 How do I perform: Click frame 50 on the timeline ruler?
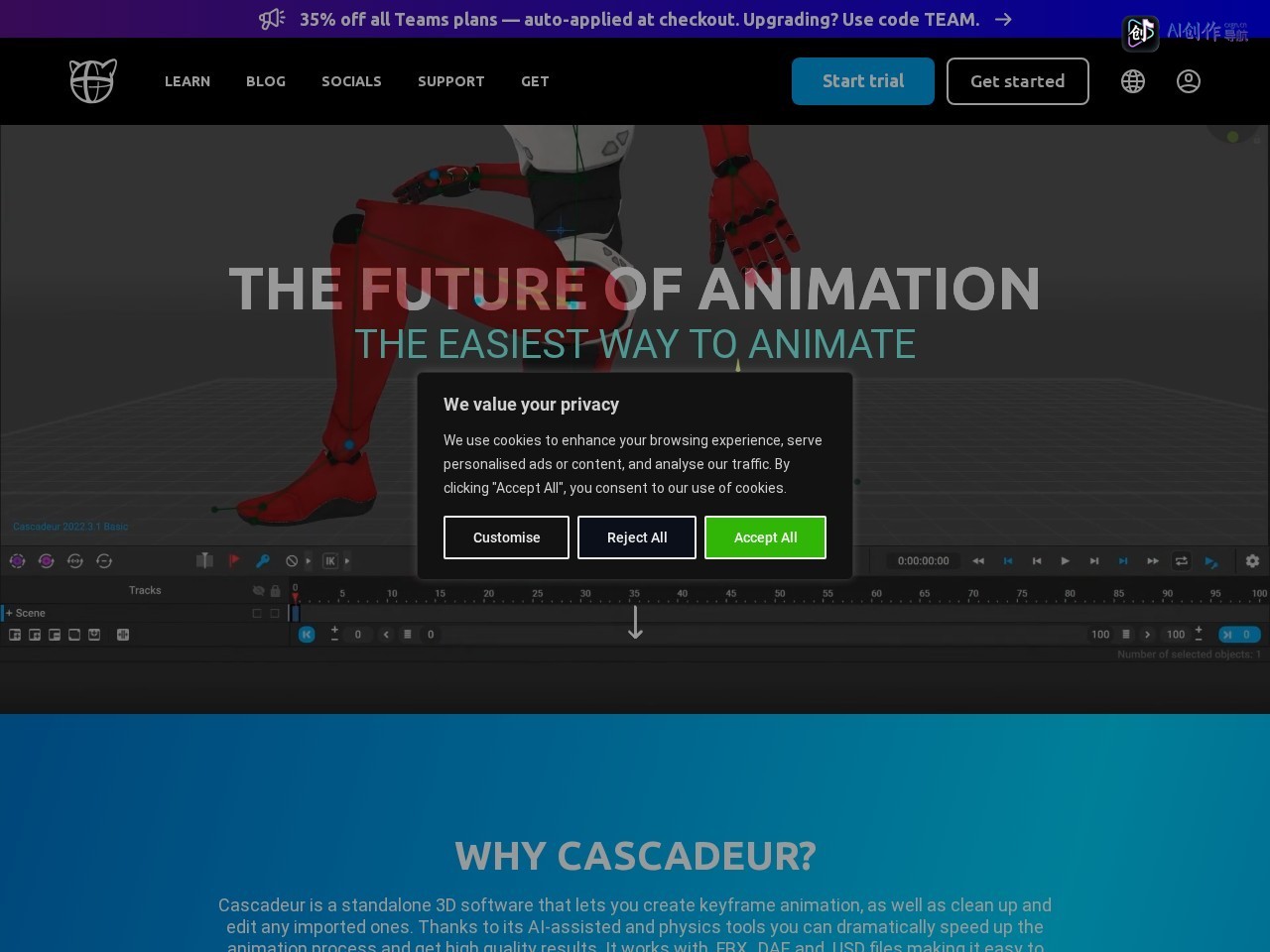coord(780,593)
